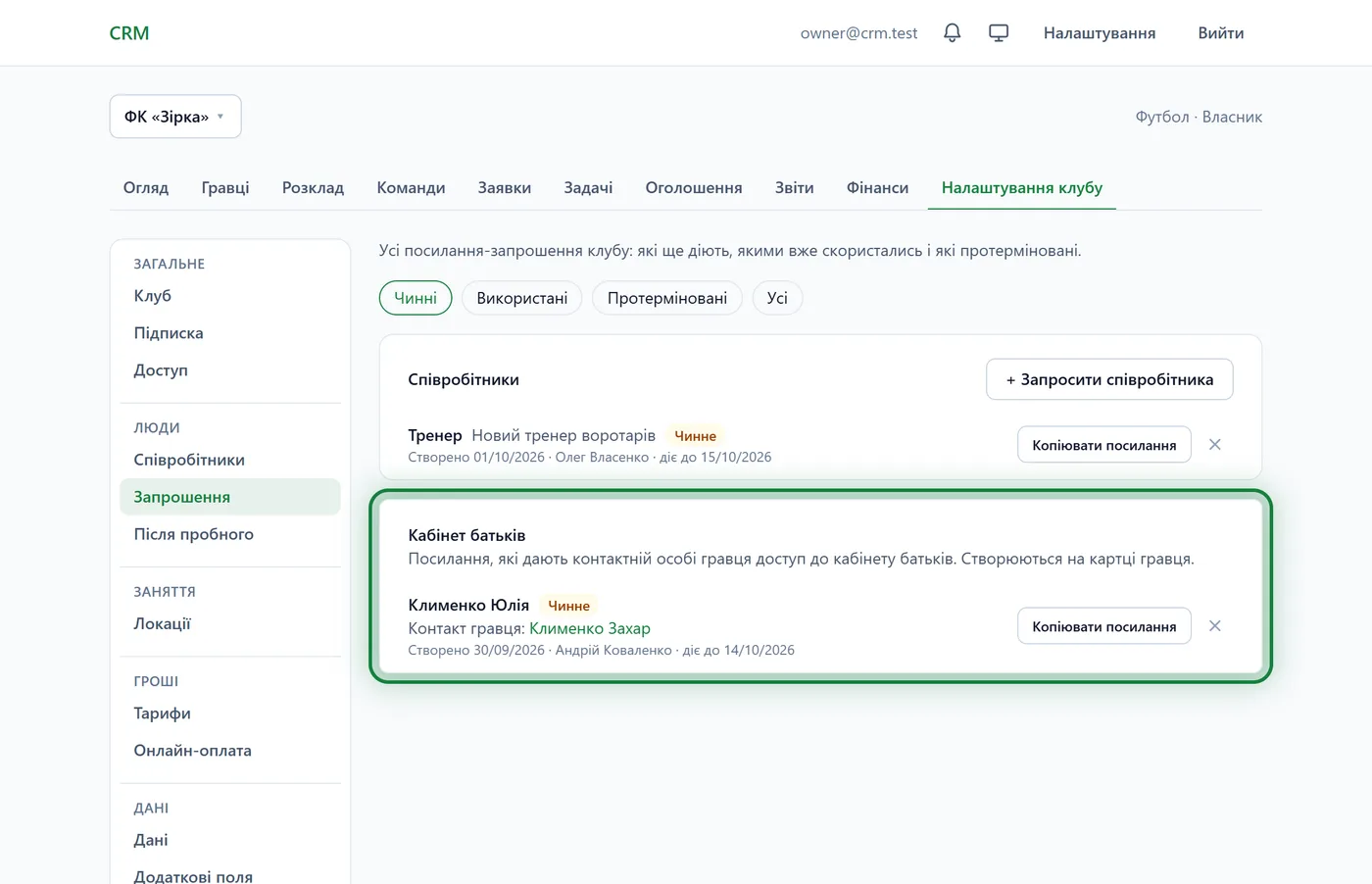This screenshot has width=1372, height=884.
Task: Switch to the Розклад tab
Action: point(313,187)
